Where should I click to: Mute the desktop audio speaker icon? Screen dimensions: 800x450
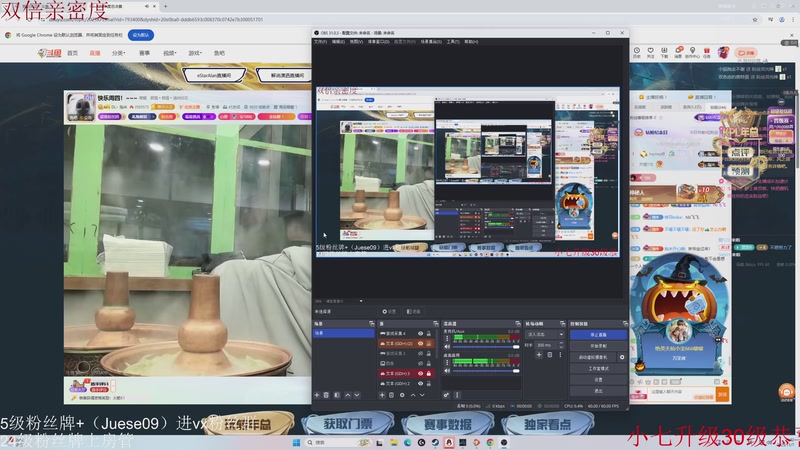[x=446, y=370]
